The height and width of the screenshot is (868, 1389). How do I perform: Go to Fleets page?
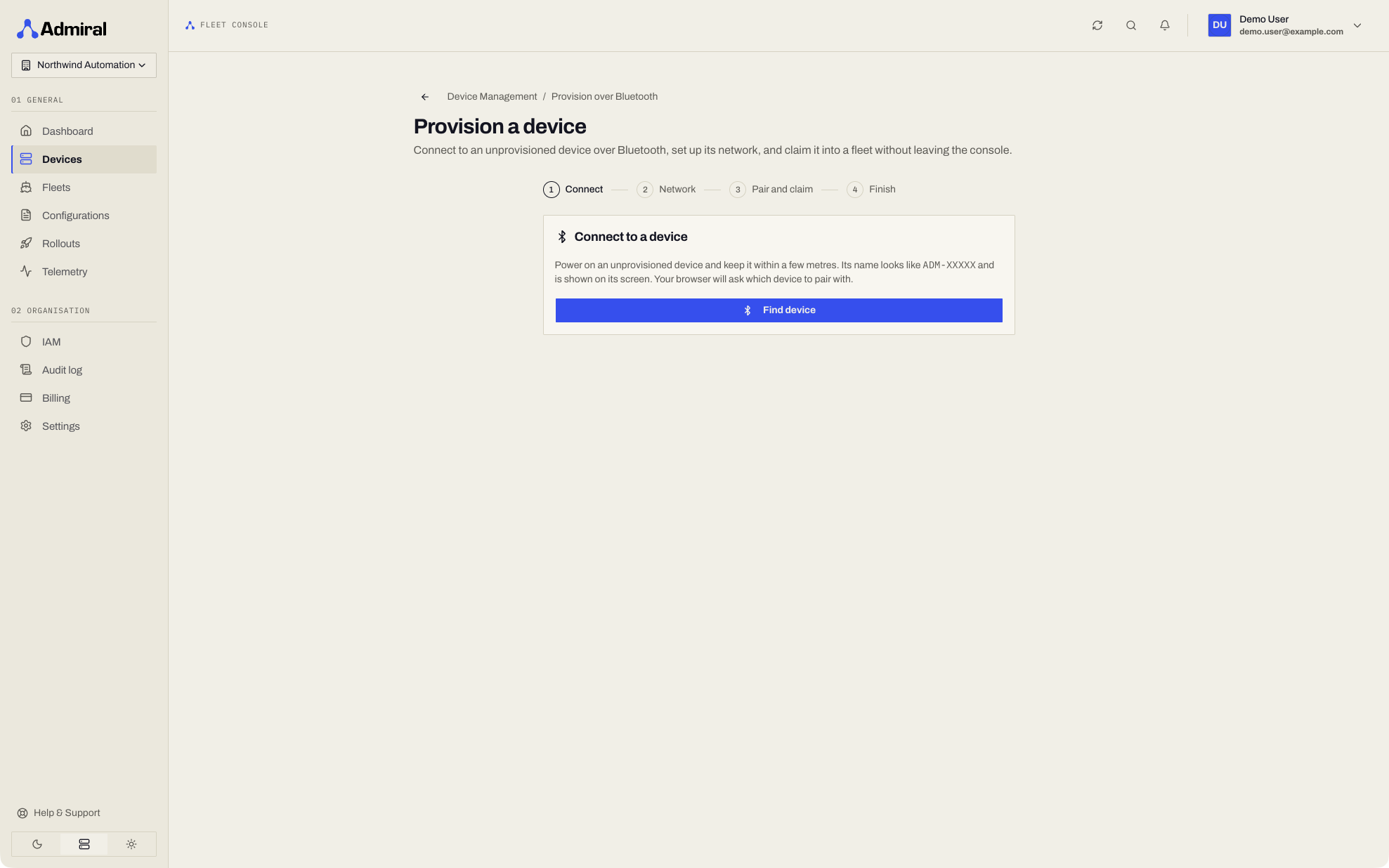84,188
